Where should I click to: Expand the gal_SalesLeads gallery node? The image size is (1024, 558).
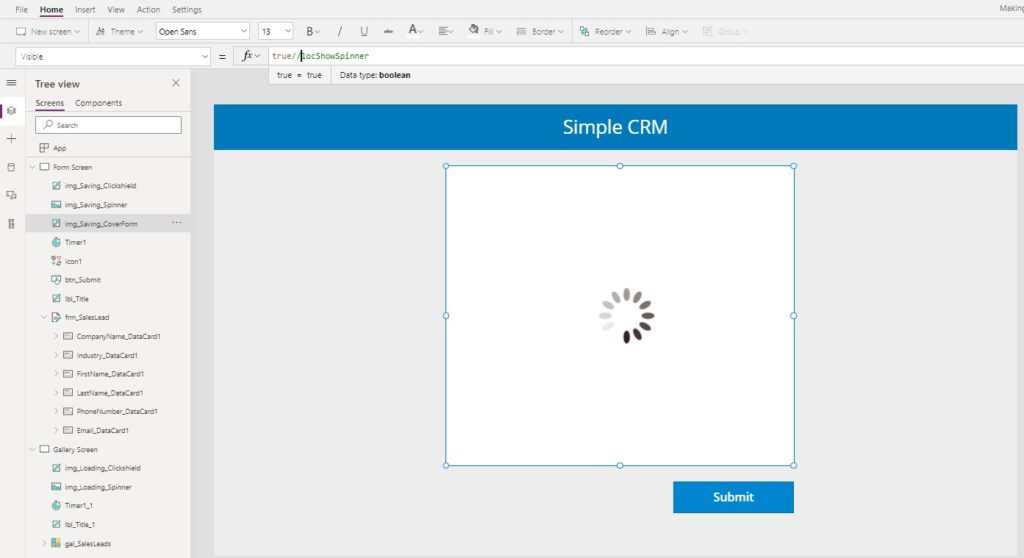pyautogui.click(x=44, y=544)
